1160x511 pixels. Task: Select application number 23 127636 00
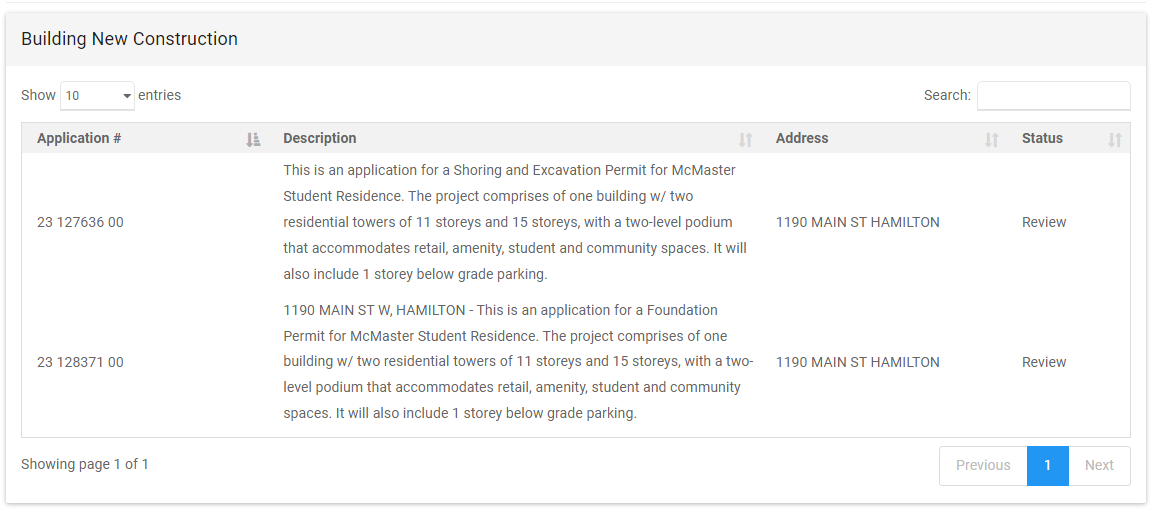pyautogui.click(x=80, y=222)
